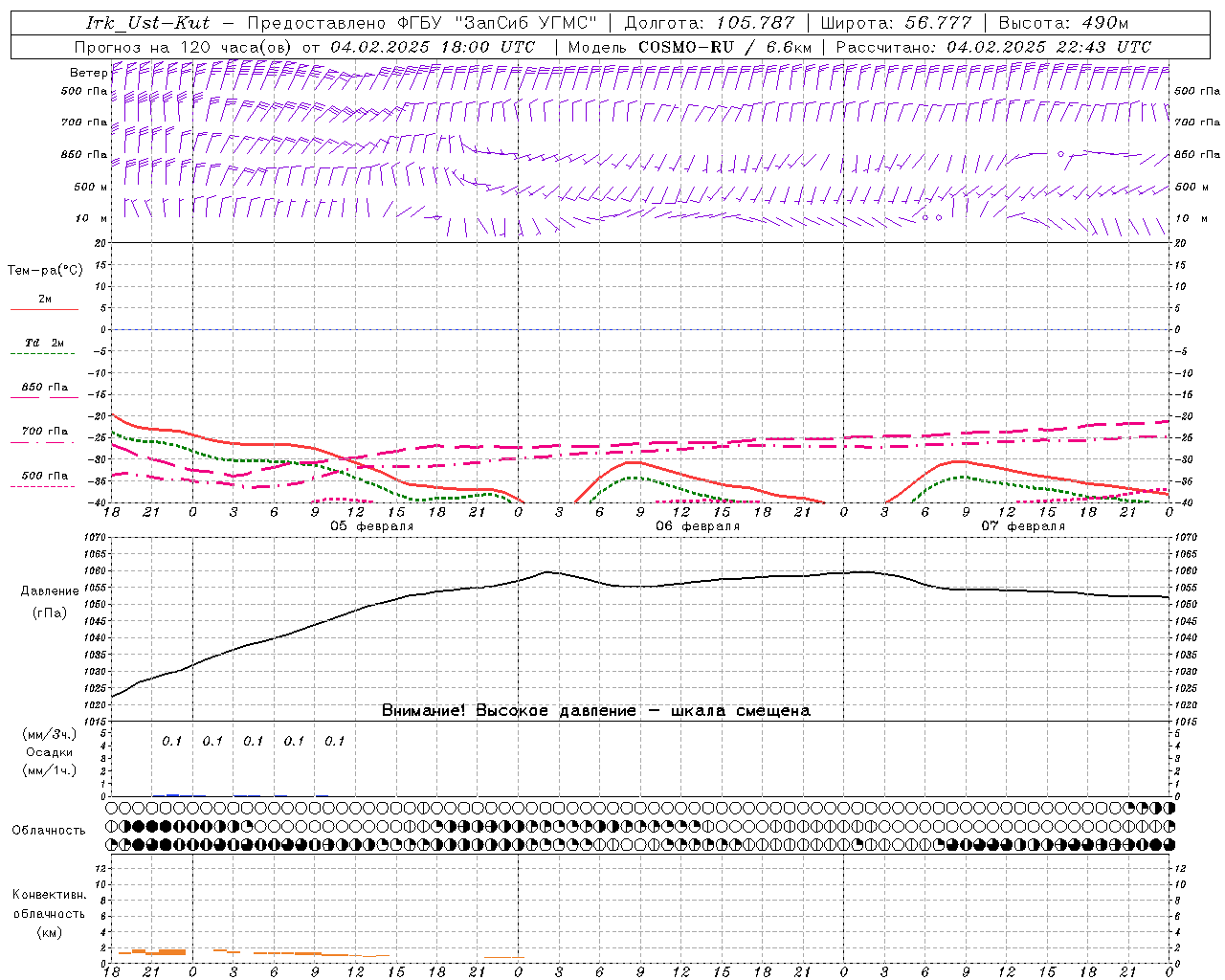The height and width of the screenshot is (980, 1225).
Task: Select the Облачность cloud cover label
Action: point(49,830)
